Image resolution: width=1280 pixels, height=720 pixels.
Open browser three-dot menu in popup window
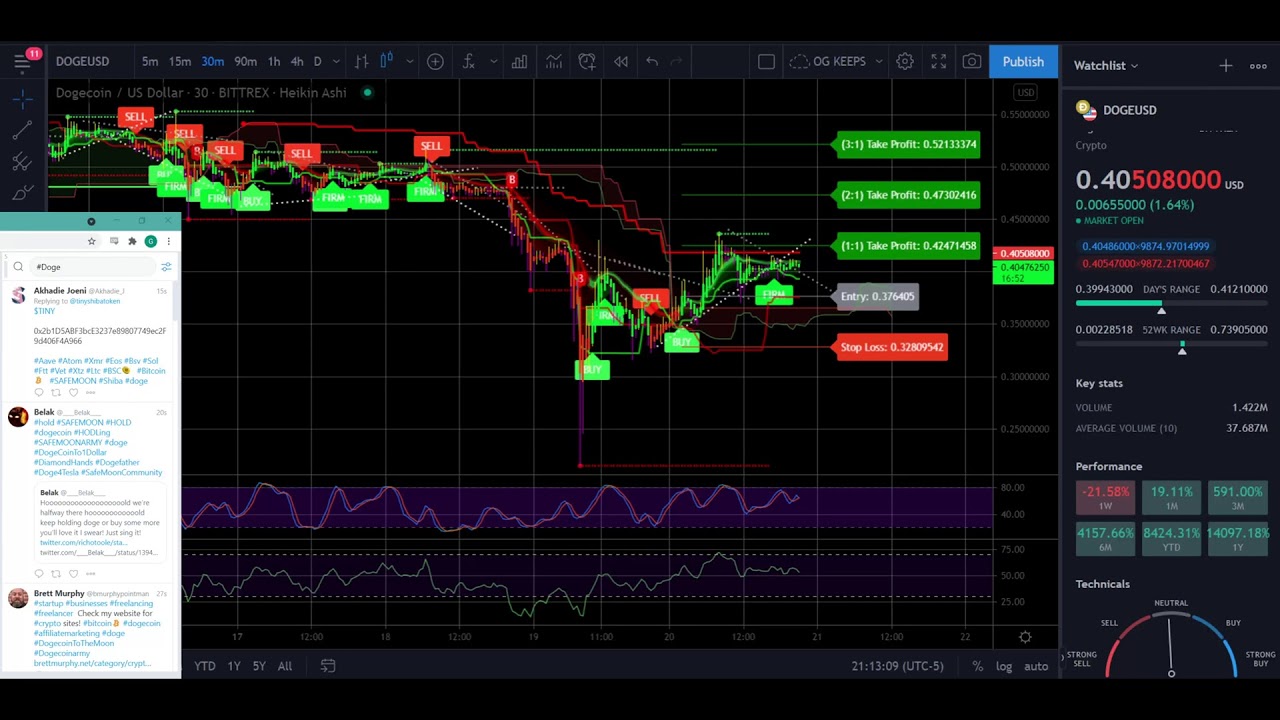168,241
